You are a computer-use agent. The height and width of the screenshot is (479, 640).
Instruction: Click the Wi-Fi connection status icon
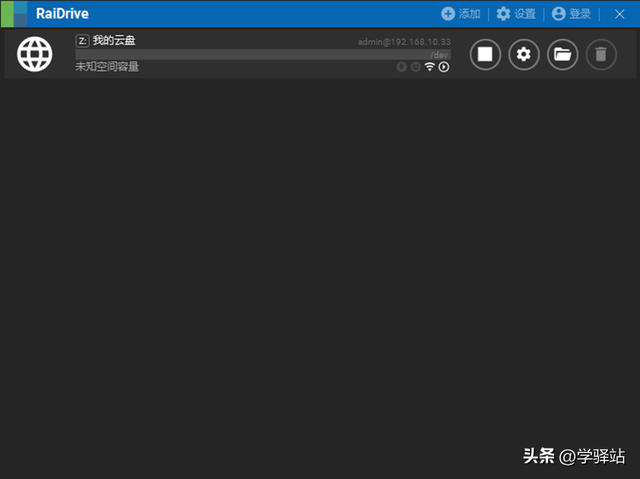click(429, 67)
